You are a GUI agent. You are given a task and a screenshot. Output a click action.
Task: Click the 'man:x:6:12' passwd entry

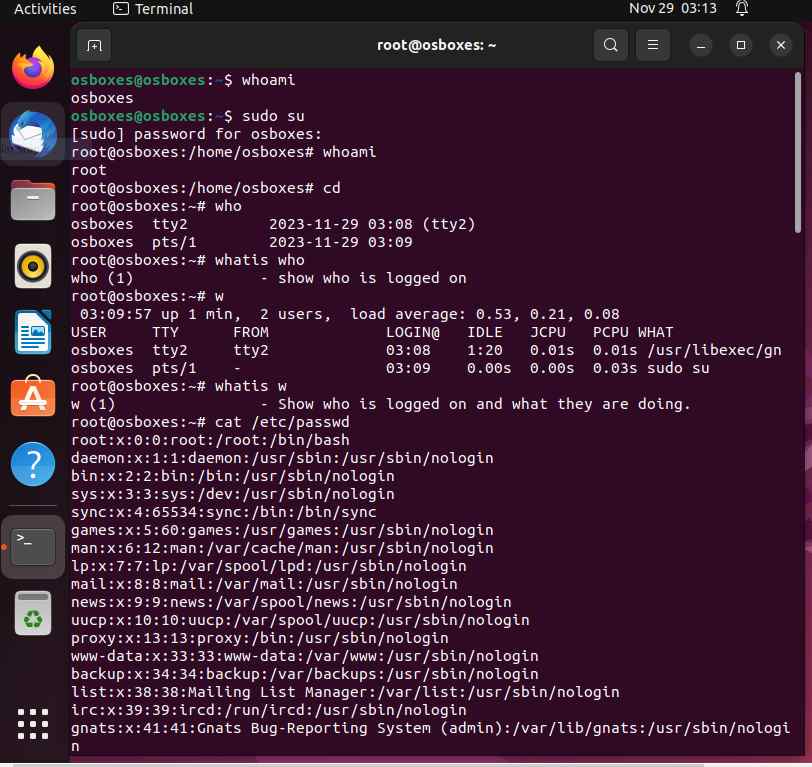282,548
